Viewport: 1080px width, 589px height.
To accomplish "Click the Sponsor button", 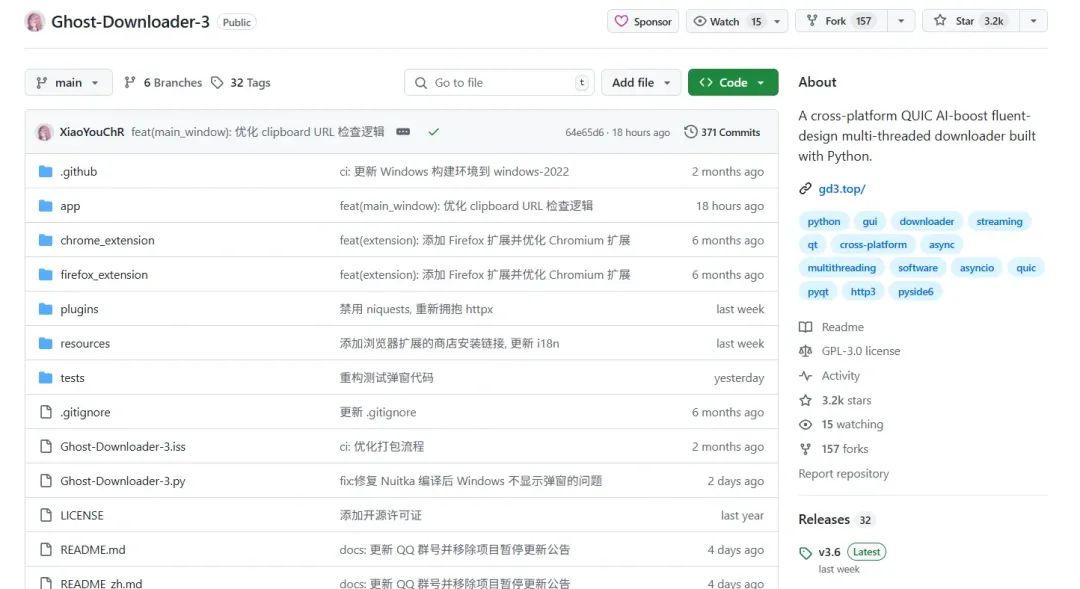I will click(x=643, y=20).
